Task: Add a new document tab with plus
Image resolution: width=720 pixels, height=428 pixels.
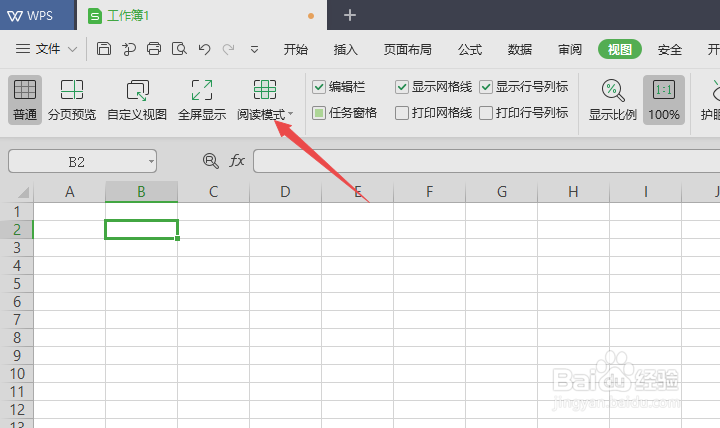Action: [x=350, y=15]
